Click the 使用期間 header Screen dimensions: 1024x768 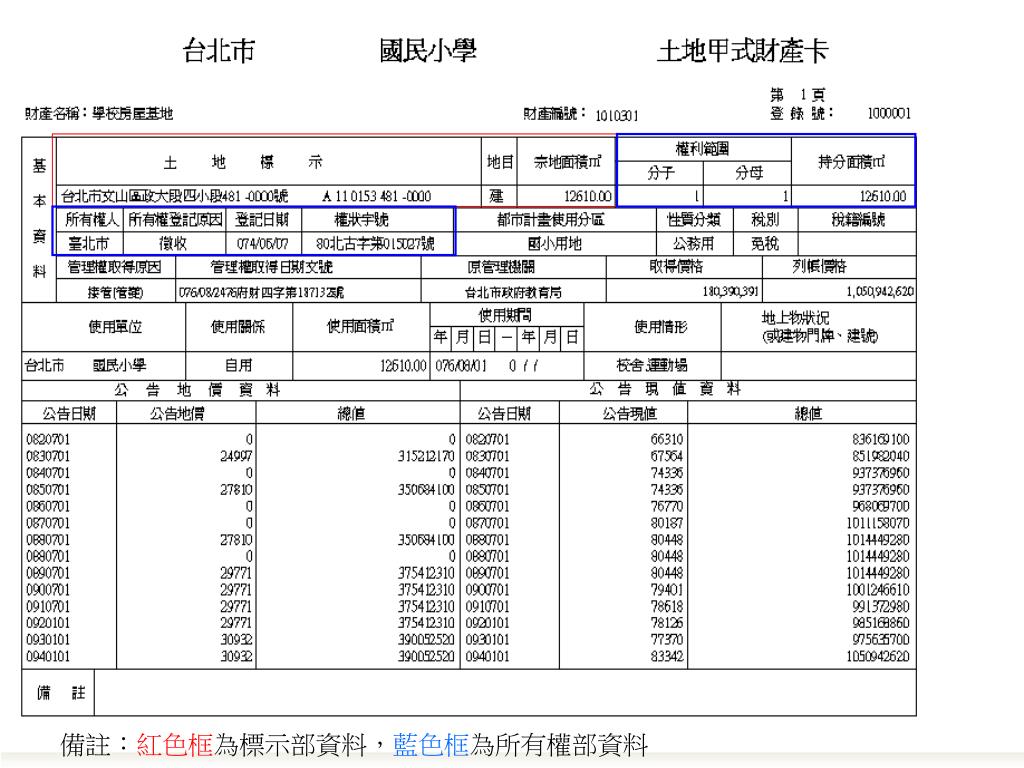click(505, 316)
